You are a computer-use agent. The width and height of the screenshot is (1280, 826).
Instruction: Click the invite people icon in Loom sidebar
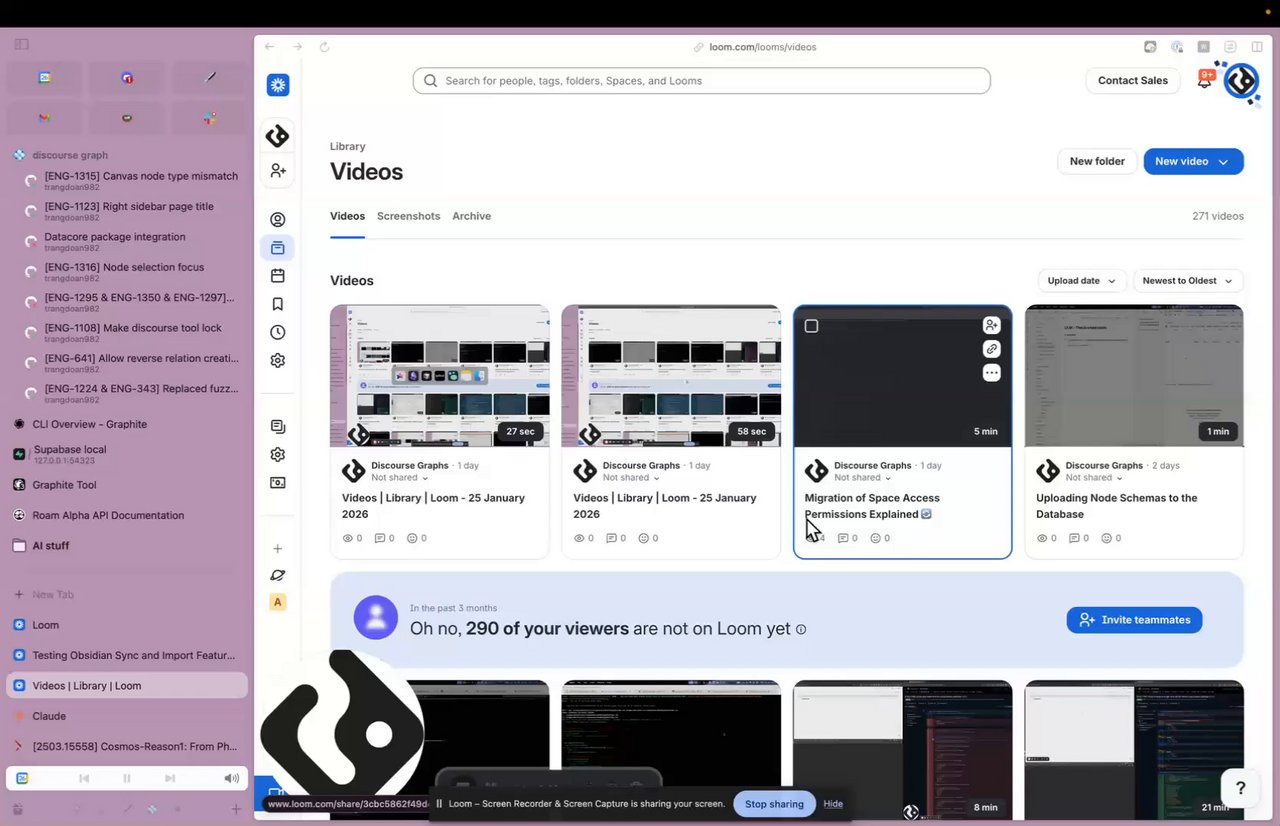[278, 171]
